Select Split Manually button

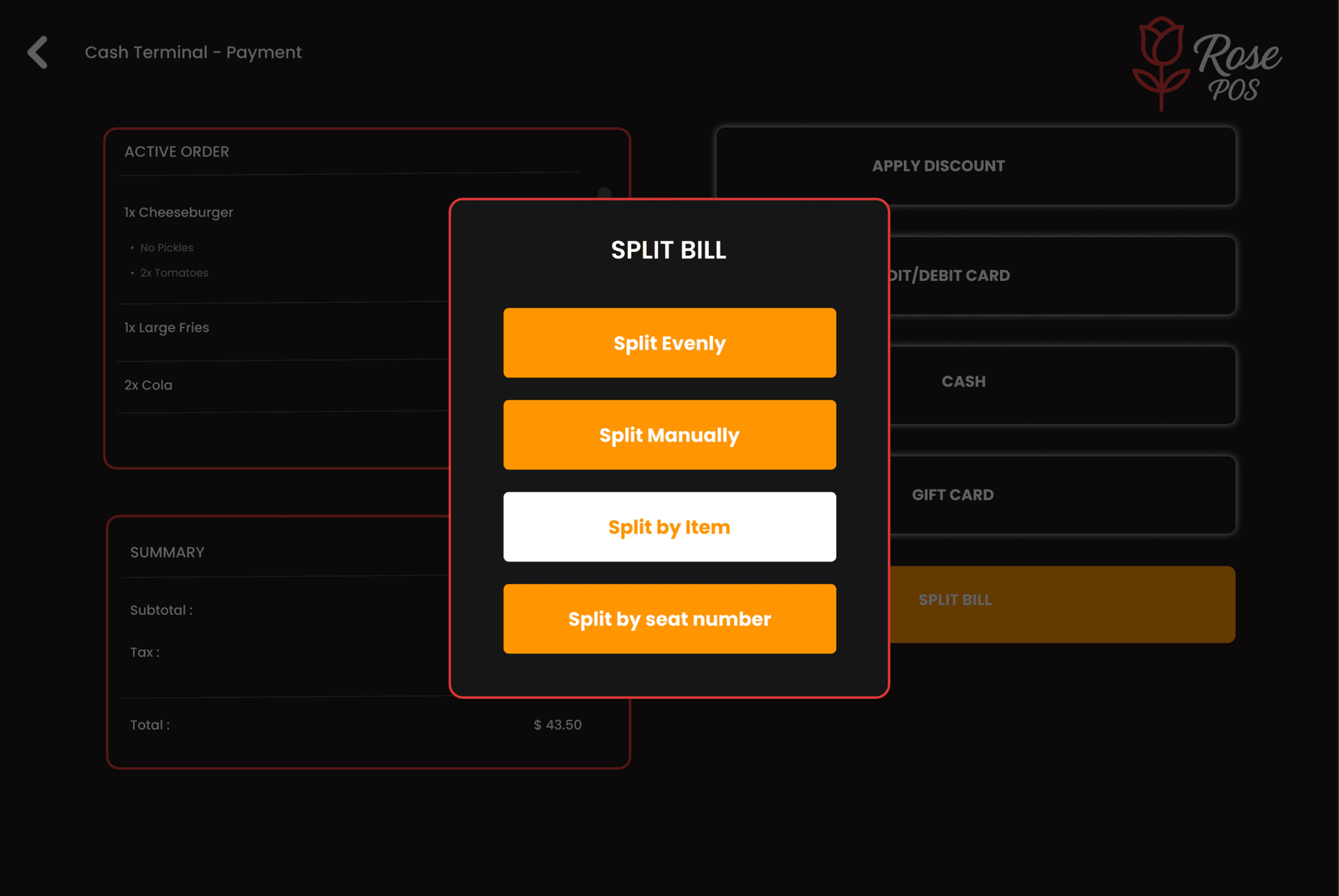(x=669, y=435)
